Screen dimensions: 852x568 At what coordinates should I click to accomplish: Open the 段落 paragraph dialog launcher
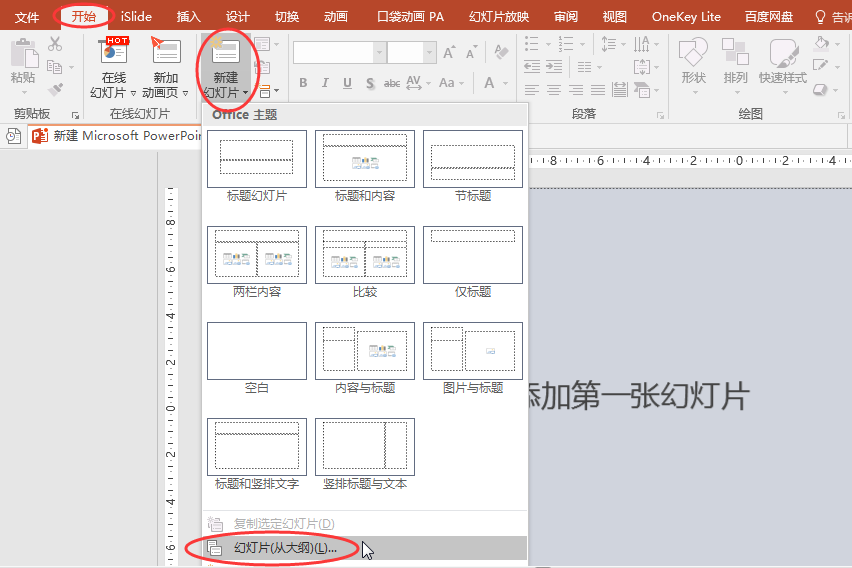660,115
